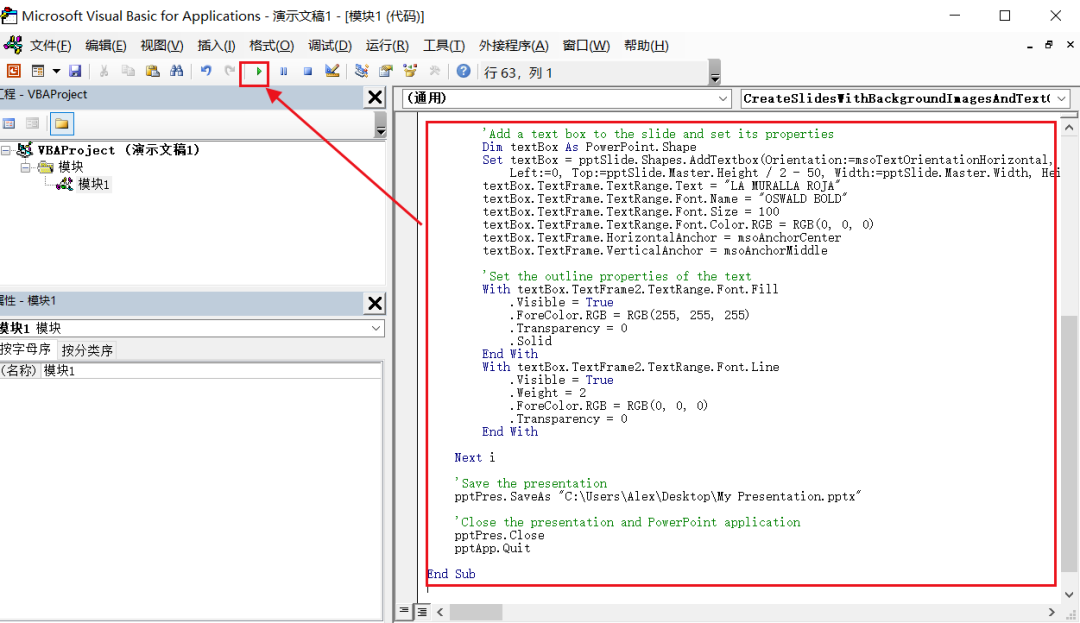Open Find with the binoculars icon
Image resolution: width=1080 pixels, height=623 pixels.
coord(176,71)
